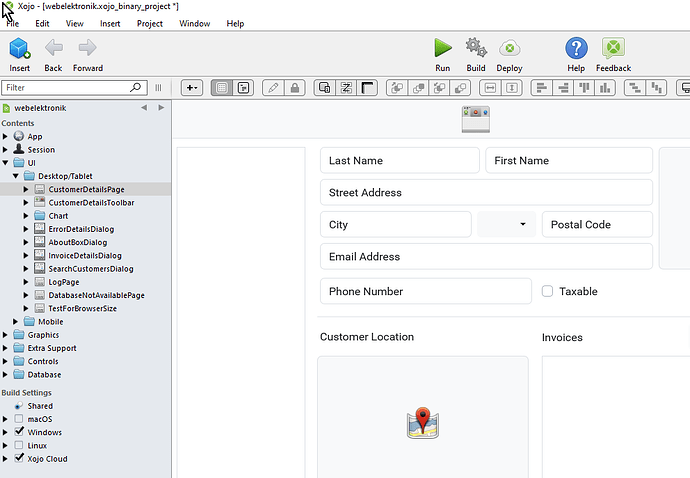Align bottom edges icon
The width and height of the screenshot is (690, 478).
coord(605,88)
